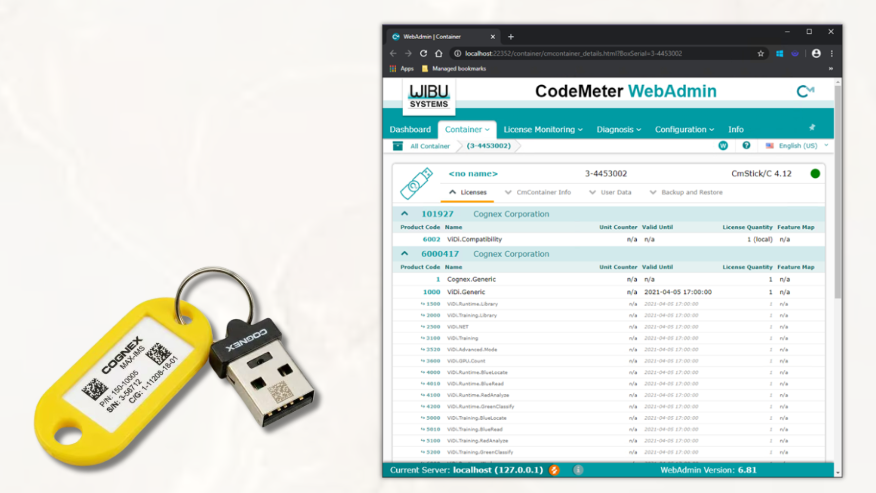
Task: Click the browser address bar URL
Action: (x=573, y=54)
